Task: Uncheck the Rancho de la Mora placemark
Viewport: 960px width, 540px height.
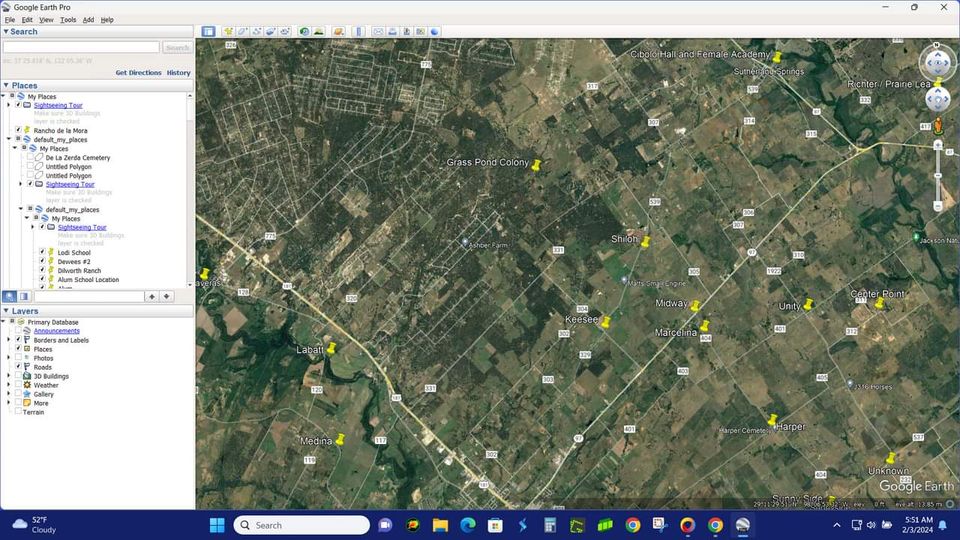Action: (18, 130)
